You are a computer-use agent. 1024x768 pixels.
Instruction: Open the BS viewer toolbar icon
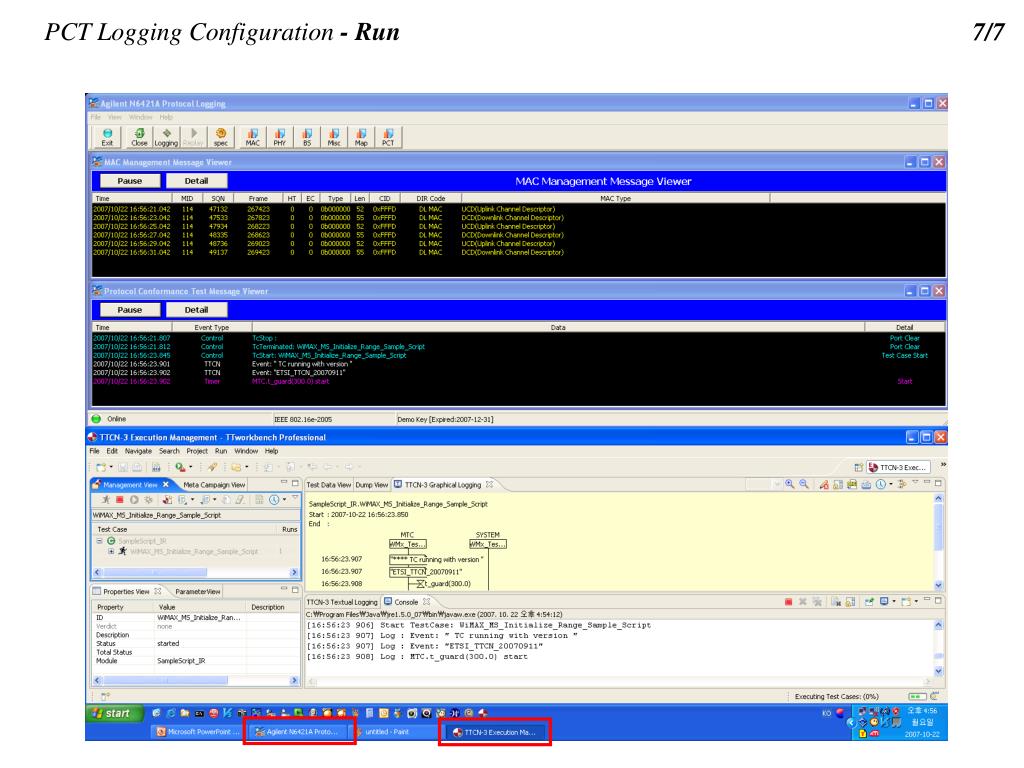307,136
